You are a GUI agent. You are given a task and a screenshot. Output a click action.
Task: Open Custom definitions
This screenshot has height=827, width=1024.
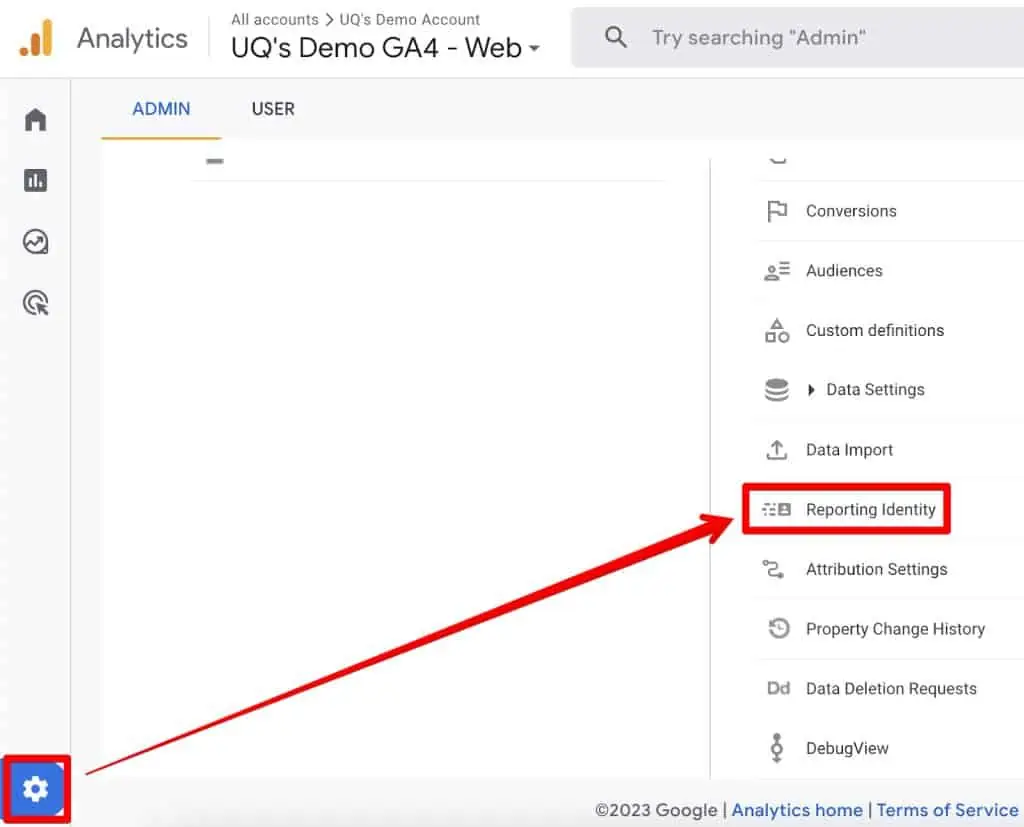875,330
